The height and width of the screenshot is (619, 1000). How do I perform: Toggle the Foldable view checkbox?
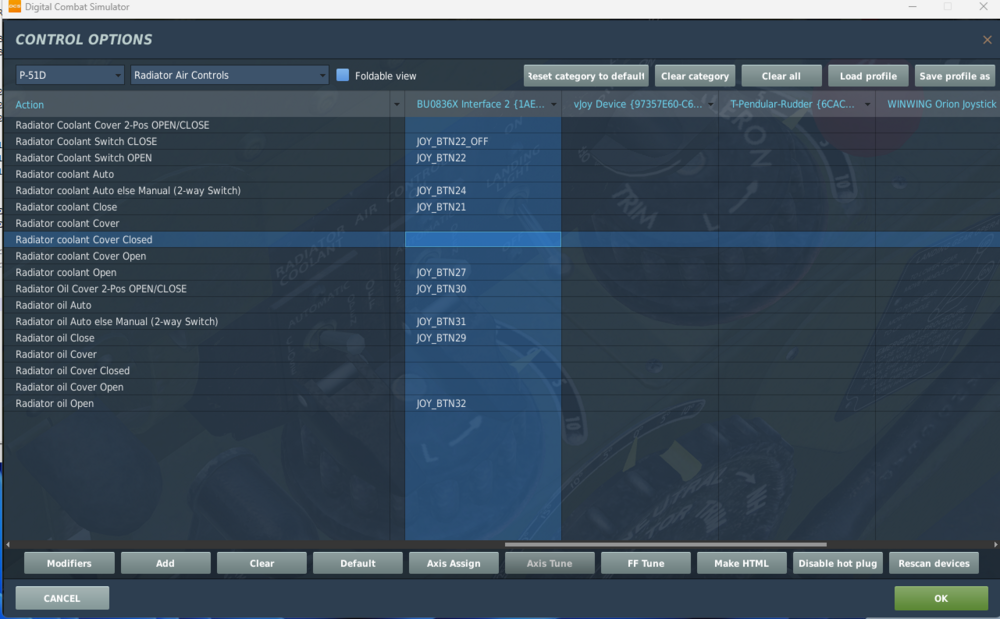342,75
